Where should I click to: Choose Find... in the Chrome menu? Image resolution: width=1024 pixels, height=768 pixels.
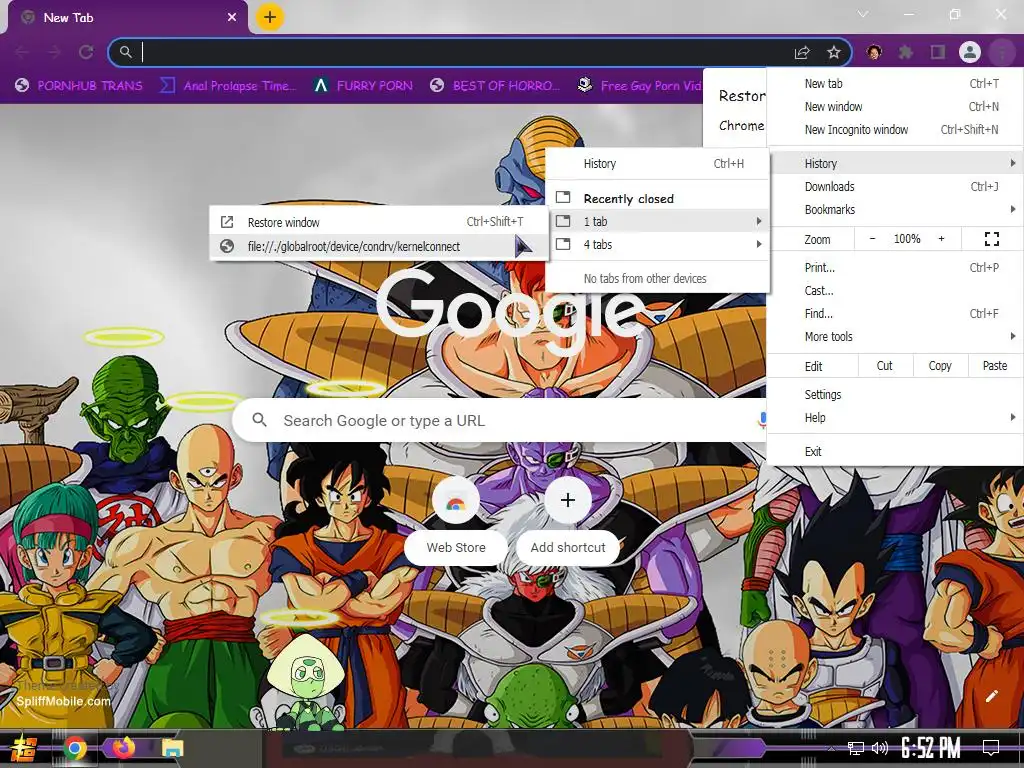click(895, 313)
